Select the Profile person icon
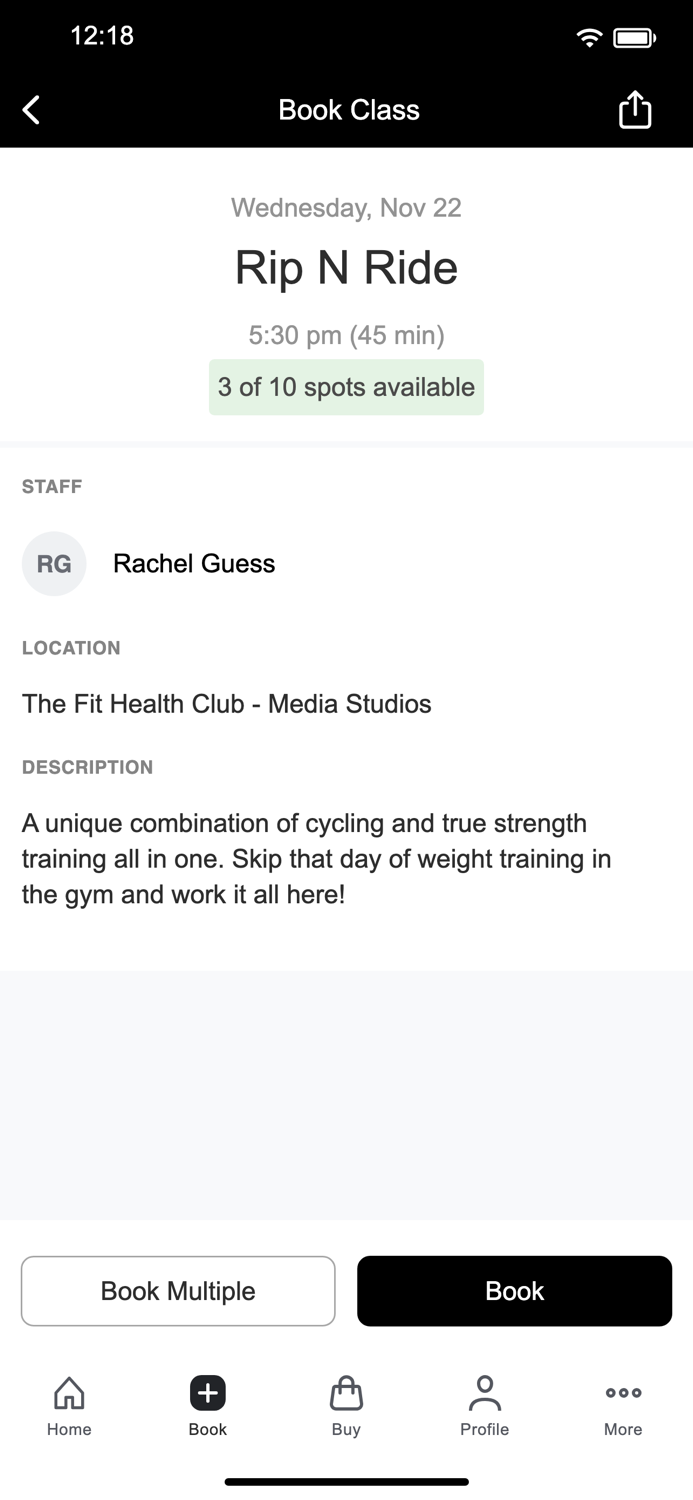 pos(484,1392)
